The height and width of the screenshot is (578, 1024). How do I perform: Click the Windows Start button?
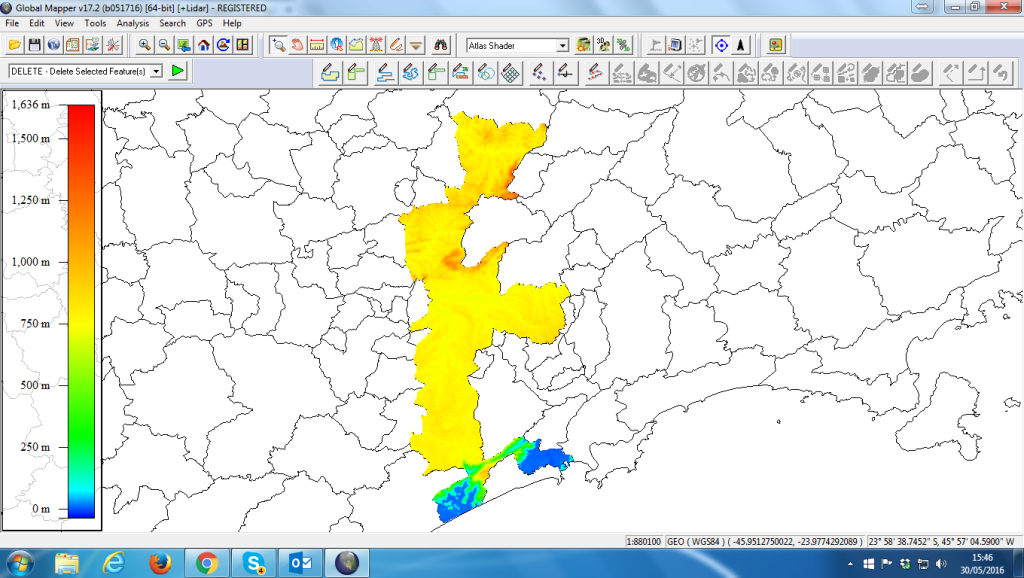(21, 563)
